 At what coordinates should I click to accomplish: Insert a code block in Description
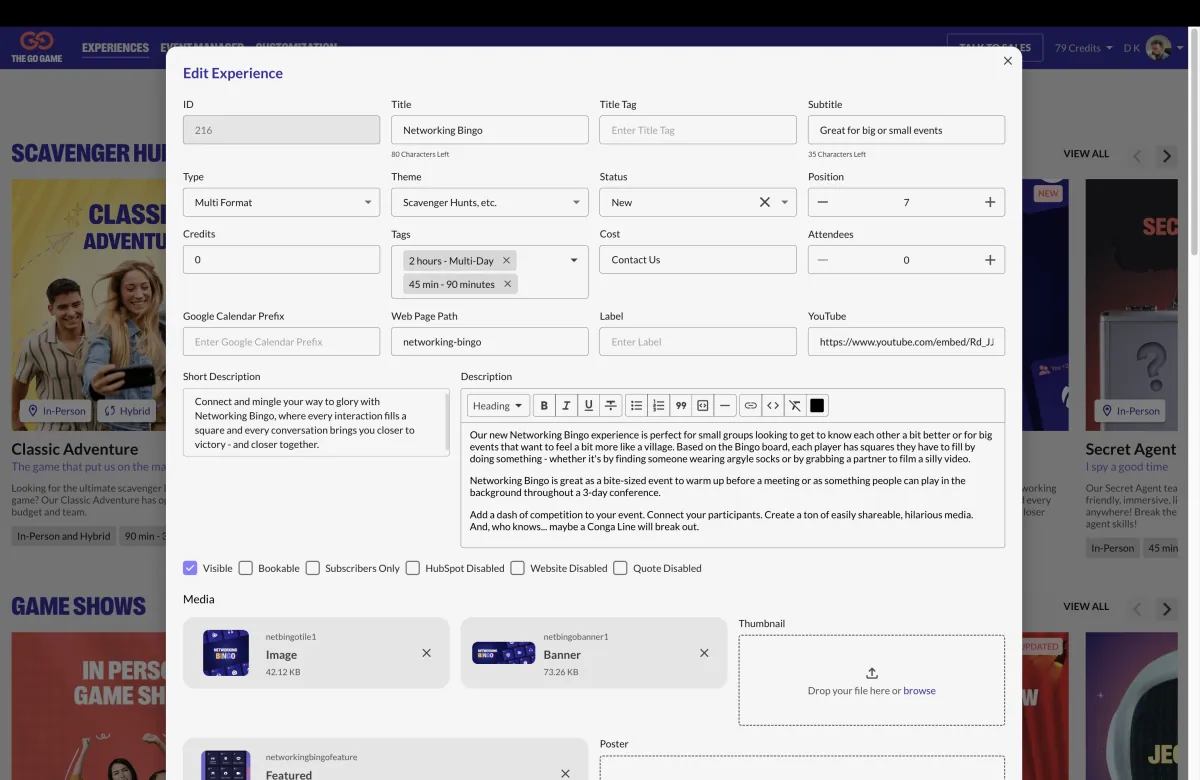click(x=702, y=406)
